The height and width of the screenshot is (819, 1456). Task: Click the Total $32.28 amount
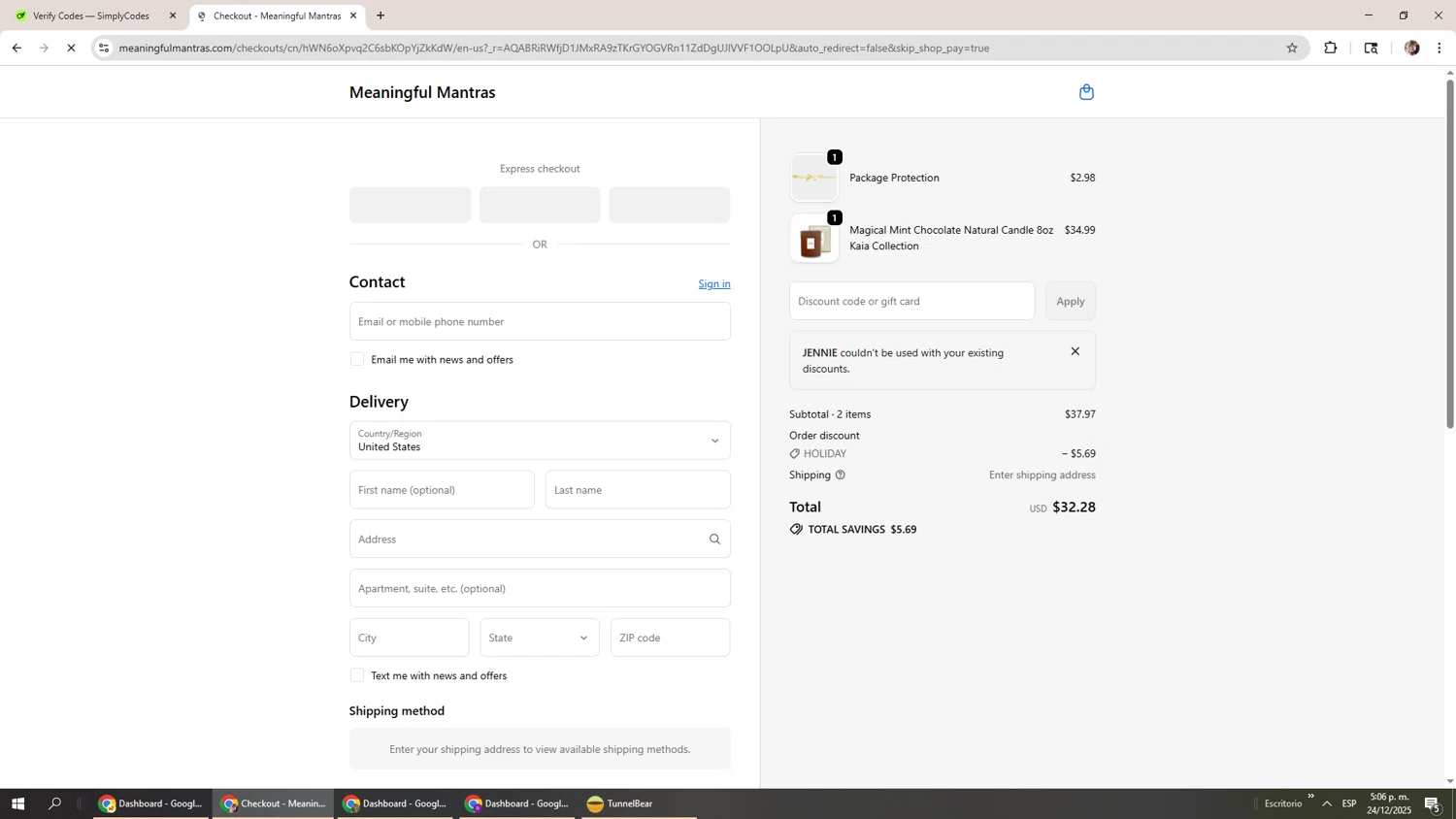1074,508
